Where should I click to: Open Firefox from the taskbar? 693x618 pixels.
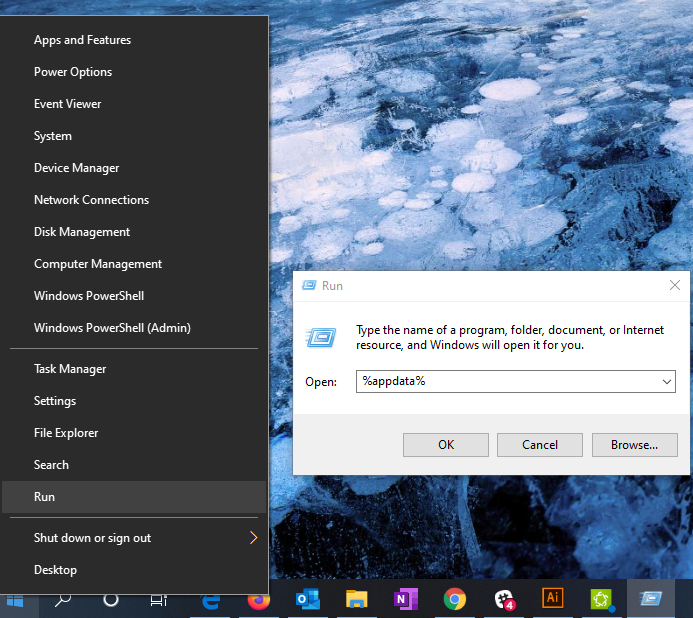coord(259,600)
